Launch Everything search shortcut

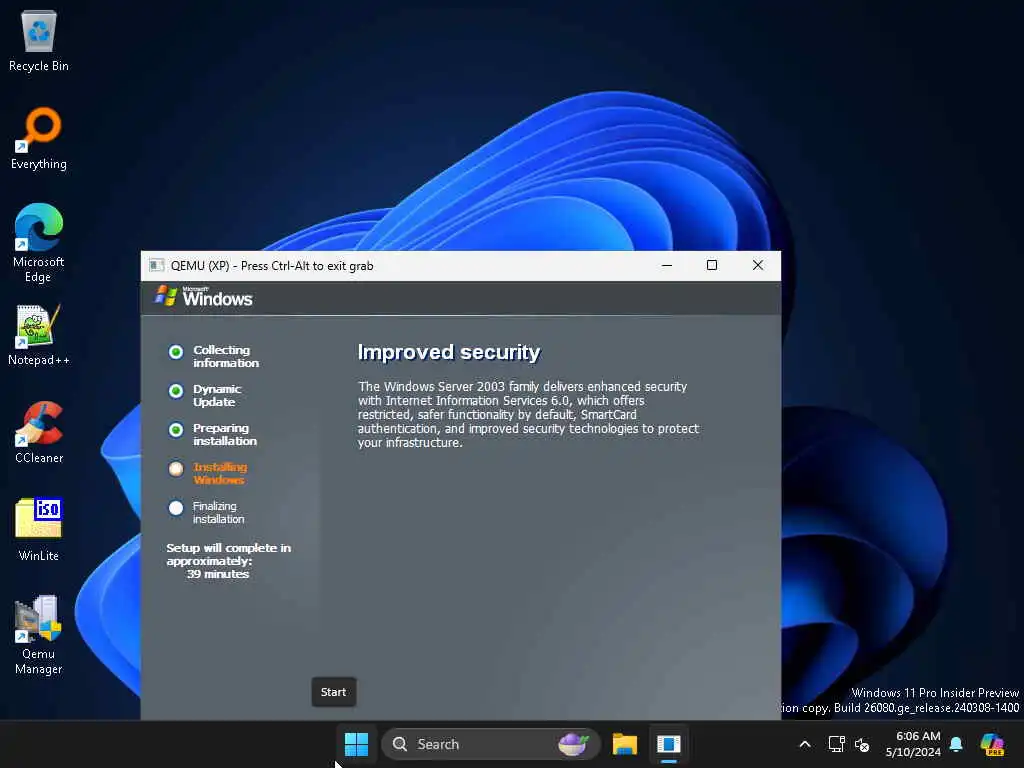pos(39,138)
